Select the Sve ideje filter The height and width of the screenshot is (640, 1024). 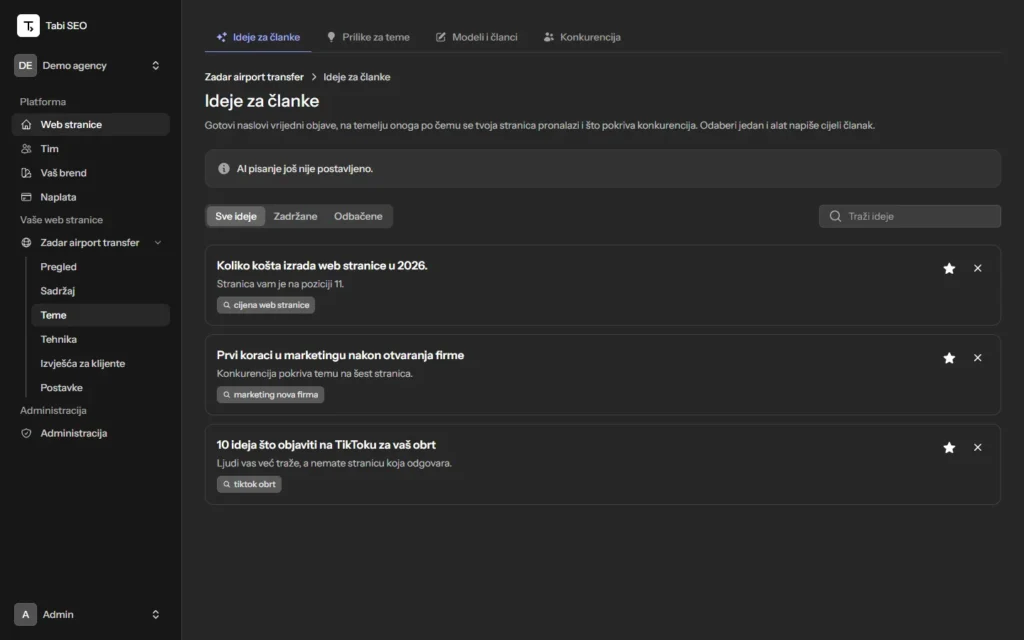(236, 216)
